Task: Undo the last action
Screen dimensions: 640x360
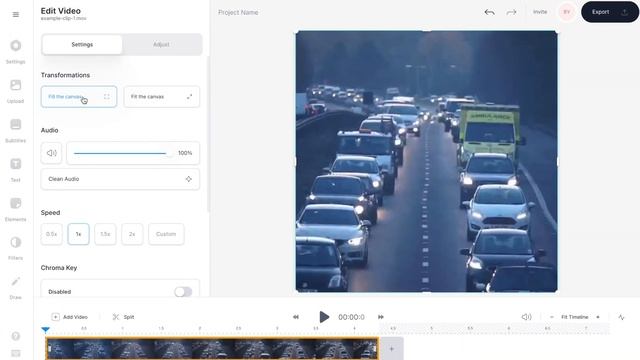Action: click(489, 12)
